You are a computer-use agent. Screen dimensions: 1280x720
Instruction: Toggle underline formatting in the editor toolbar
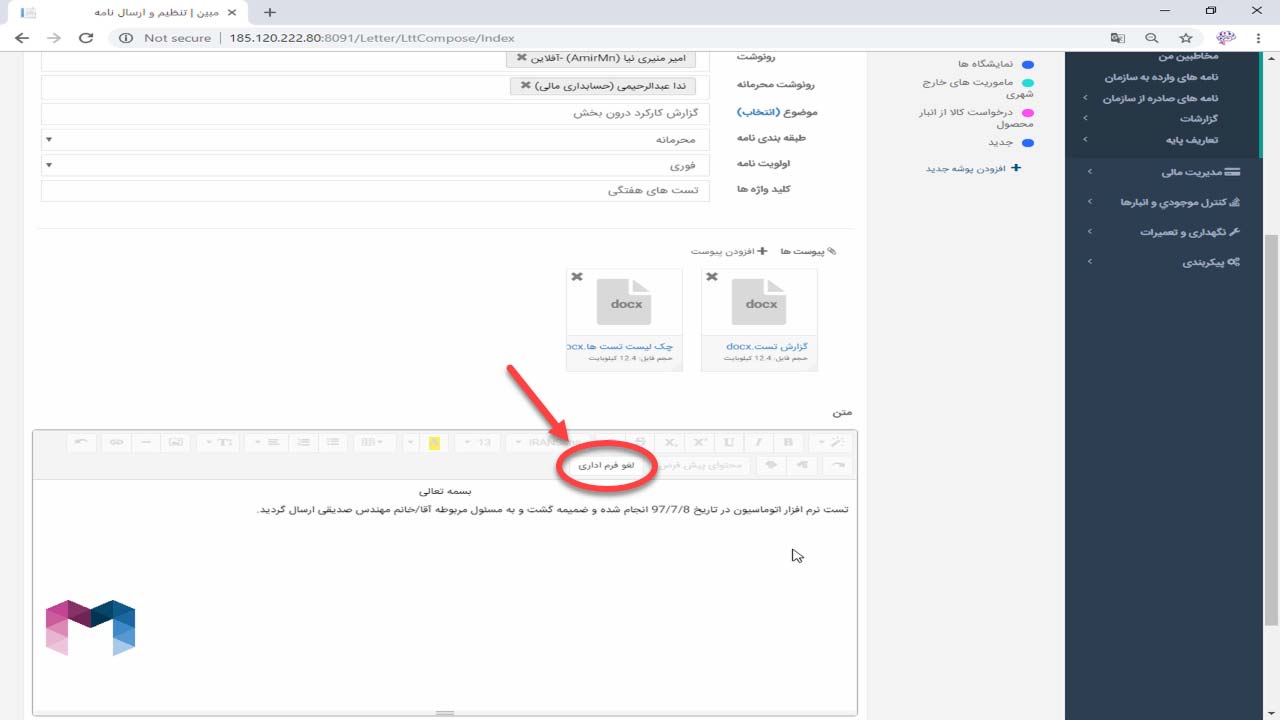(729, 442)
